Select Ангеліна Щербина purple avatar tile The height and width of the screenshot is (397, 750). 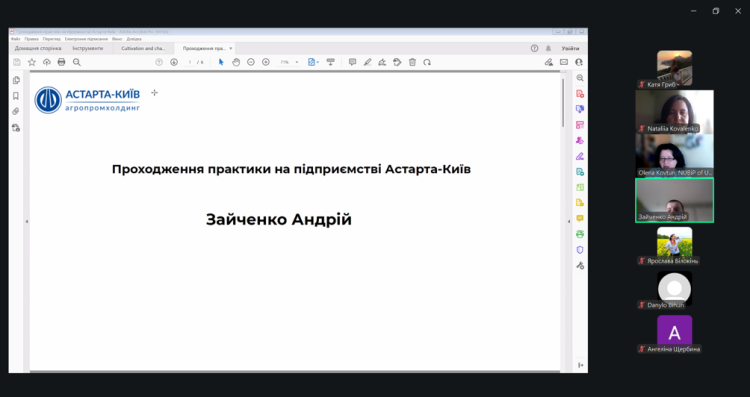pos(674,333)
